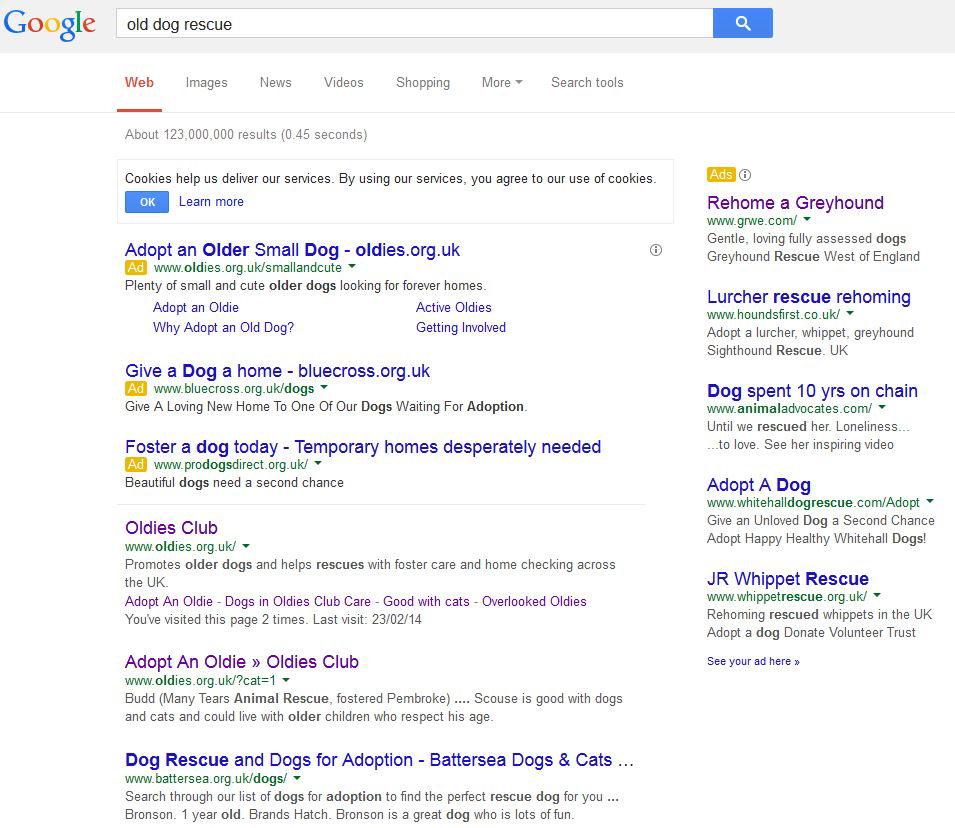The width and height of the screenshot is (955, 828).
Task: Open Why Adopt an Old Dog? sitelink
Action: (x=224, y=328)
